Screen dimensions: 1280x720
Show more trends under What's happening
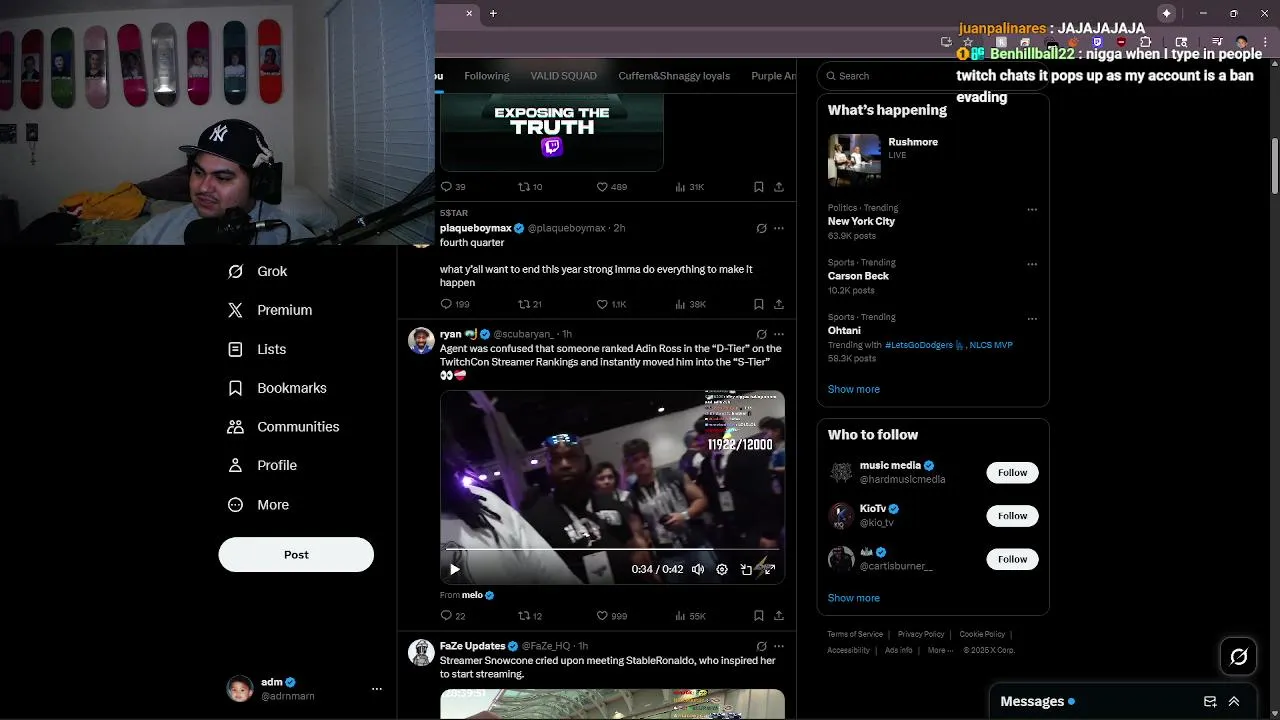[x=854, y=389]
